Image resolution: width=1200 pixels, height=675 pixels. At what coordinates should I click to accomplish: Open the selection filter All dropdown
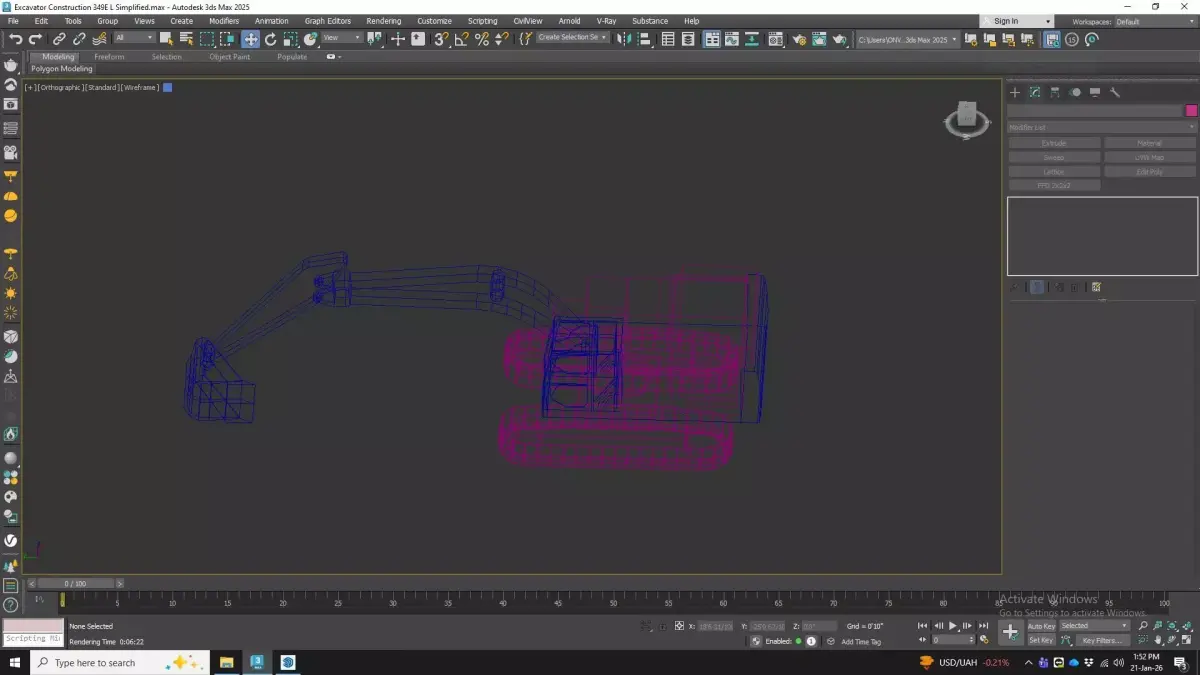click(133, 38)
